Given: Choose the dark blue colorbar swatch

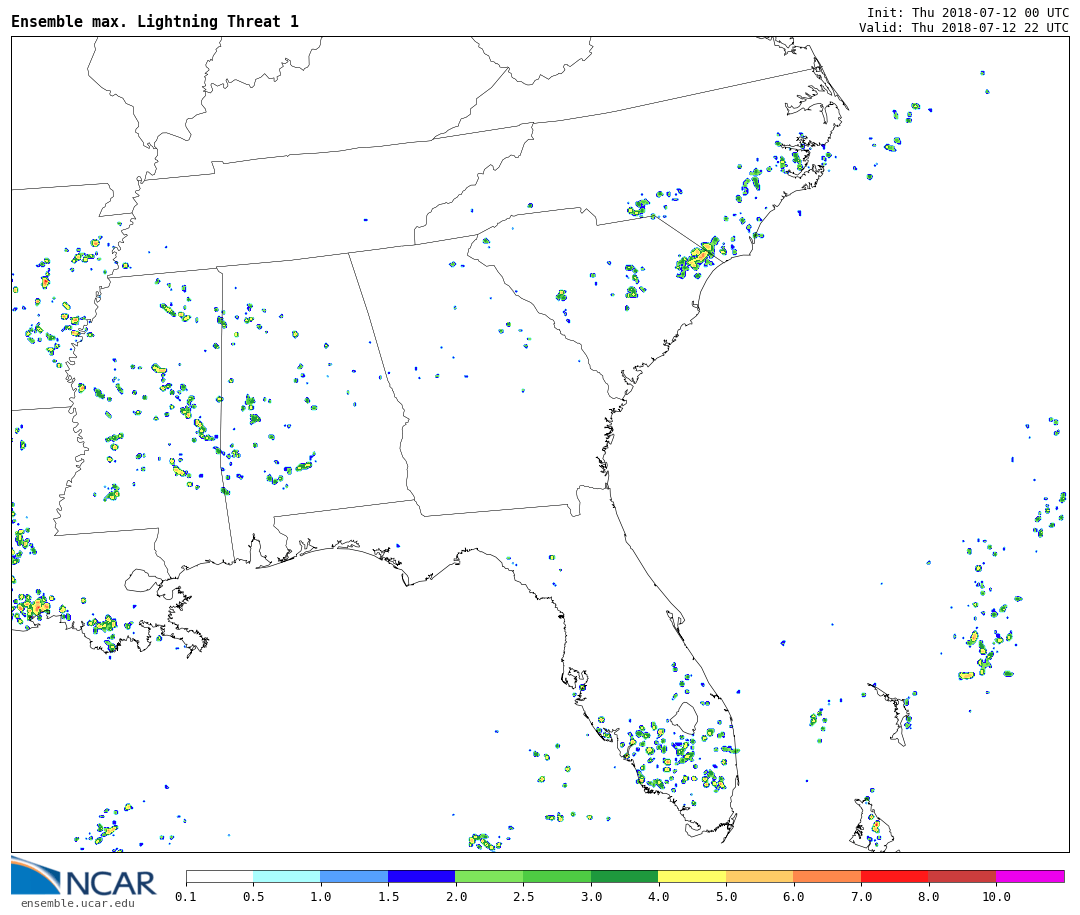Looking at the screenshot, I should pyautogui.click(x=421, y=876).
